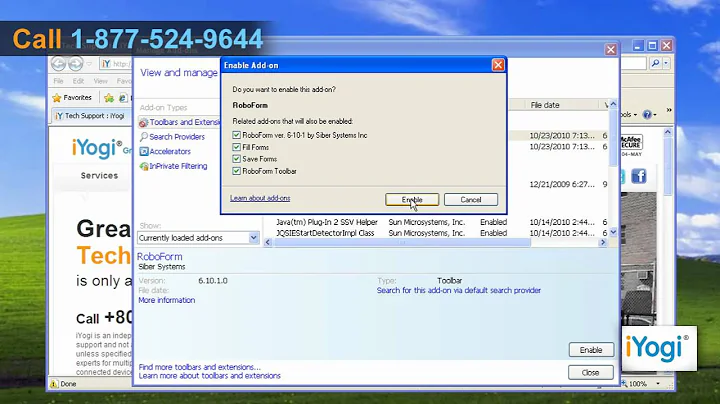Click the InPrivate Filtering icon
Viewport: 720px width, 404px height.
pyautogui.click(x=144, y=166)
